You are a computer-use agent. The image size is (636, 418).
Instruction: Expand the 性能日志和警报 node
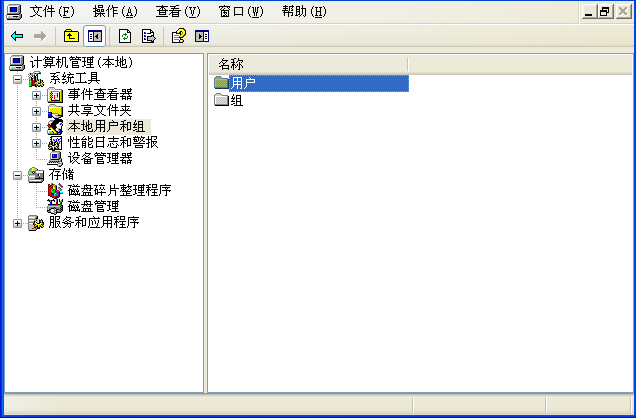tap(37, 143)
